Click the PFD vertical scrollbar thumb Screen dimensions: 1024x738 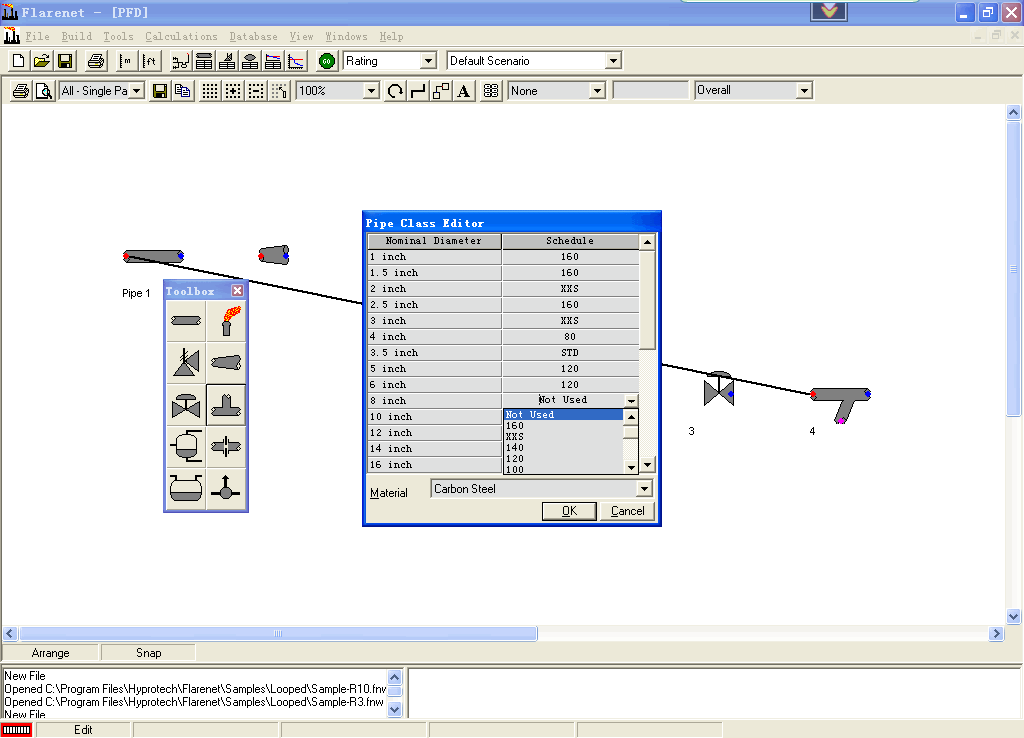coord(1013,268)
